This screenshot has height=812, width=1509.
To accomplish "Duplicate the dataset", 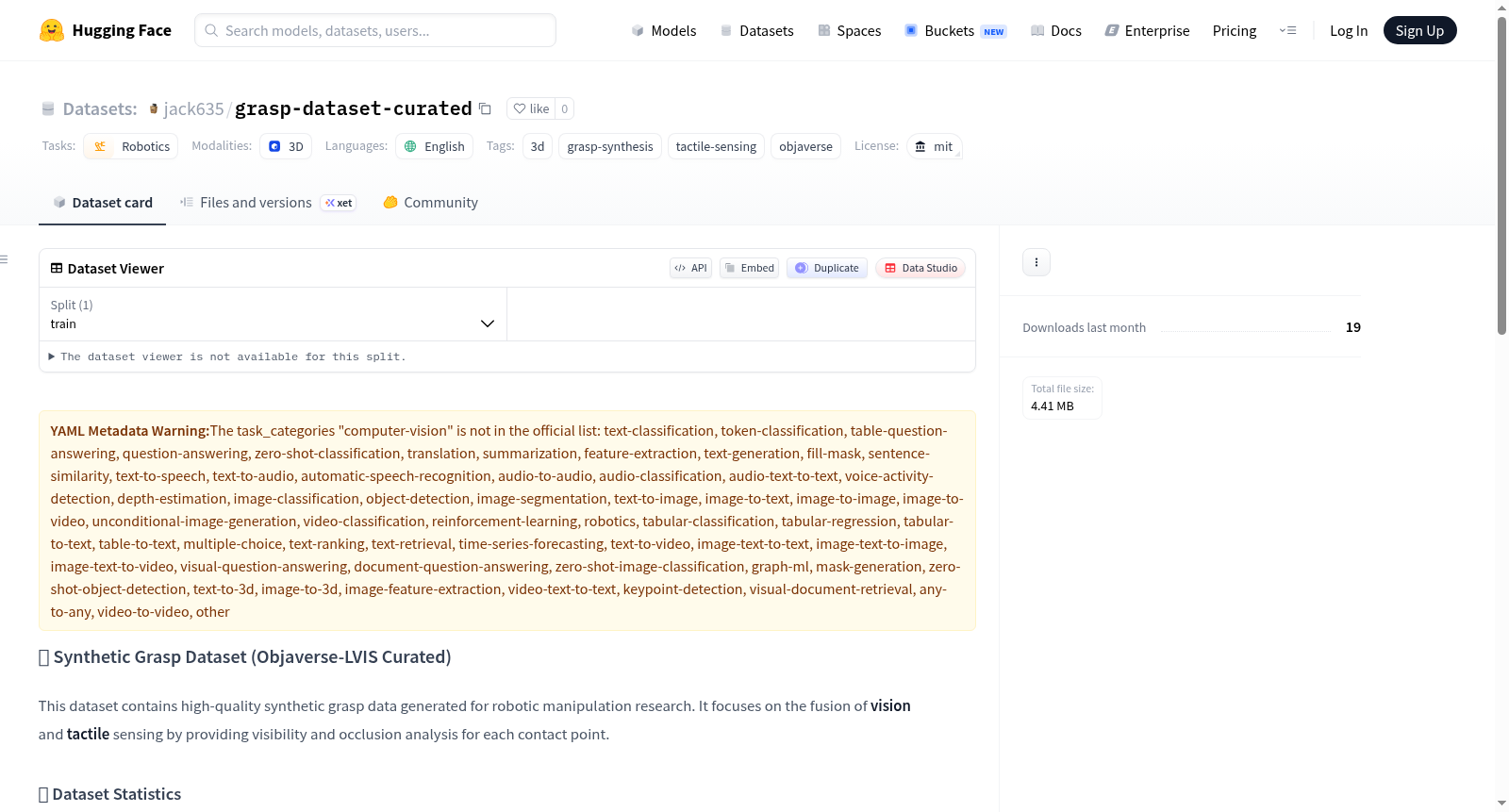I will pyautogui.click(x=827, y=268).
